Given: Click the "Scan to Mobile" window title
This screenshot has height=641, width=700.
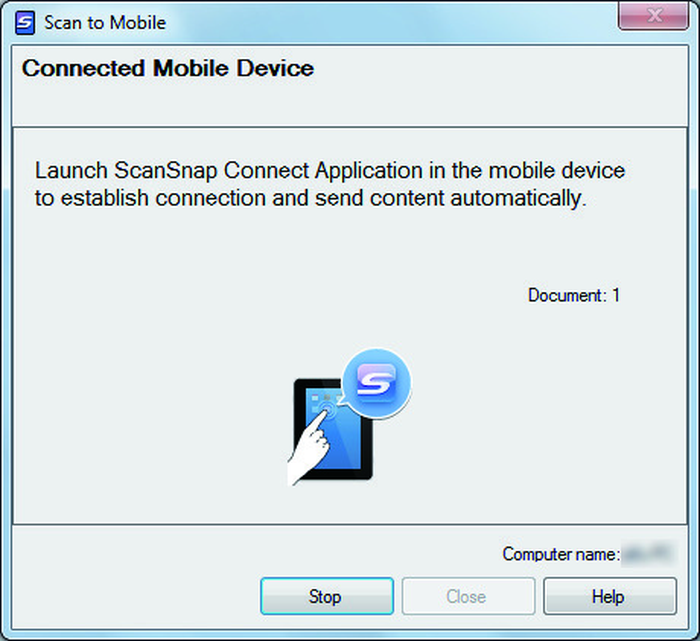Looking at the screenshot, I should [105, 23].
